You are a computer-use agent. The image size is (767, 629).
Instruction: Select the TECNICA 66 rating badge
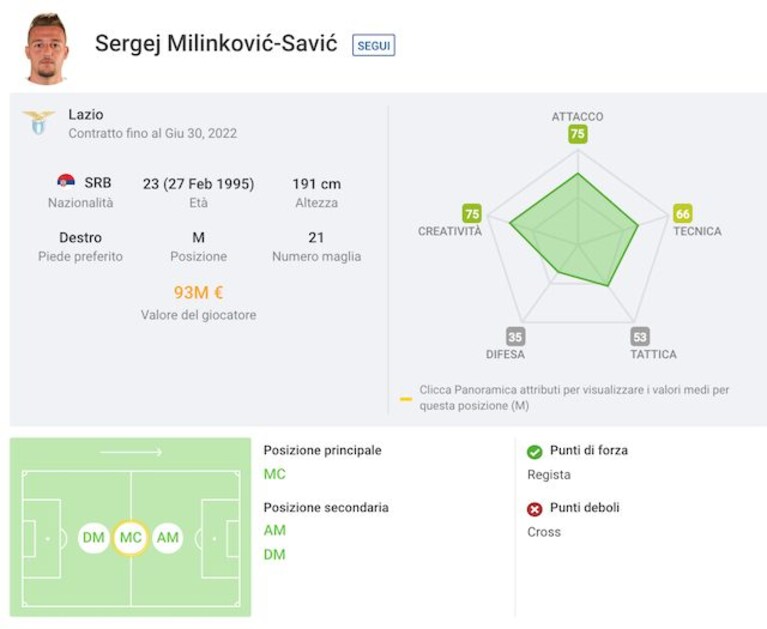(682, 213)
